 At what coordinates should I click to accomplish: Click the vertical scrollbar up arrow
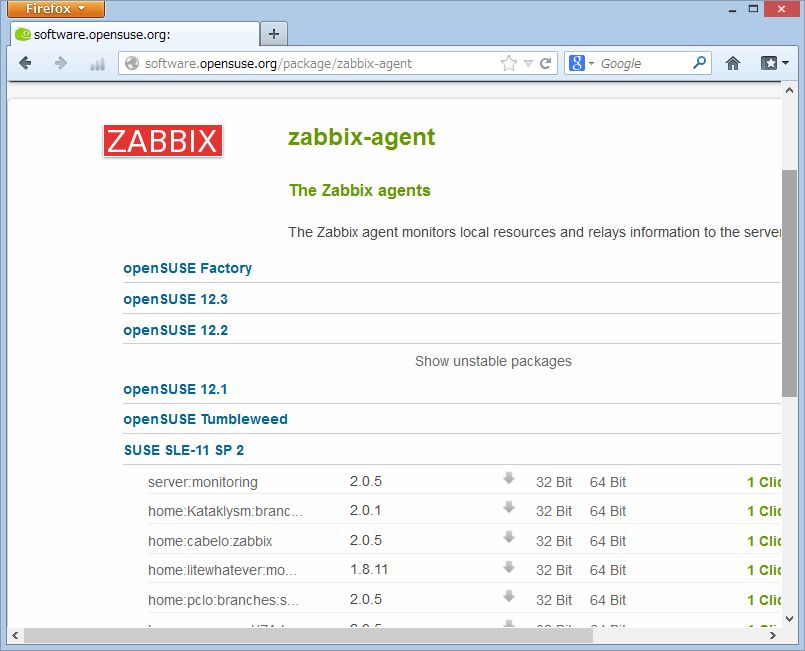[x=789, y=90]
